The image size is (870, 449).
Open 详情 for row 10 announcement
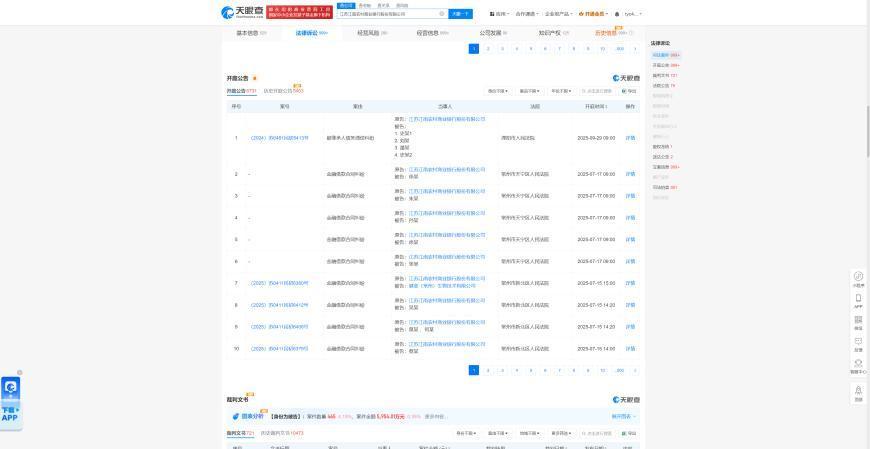[630, 349]
